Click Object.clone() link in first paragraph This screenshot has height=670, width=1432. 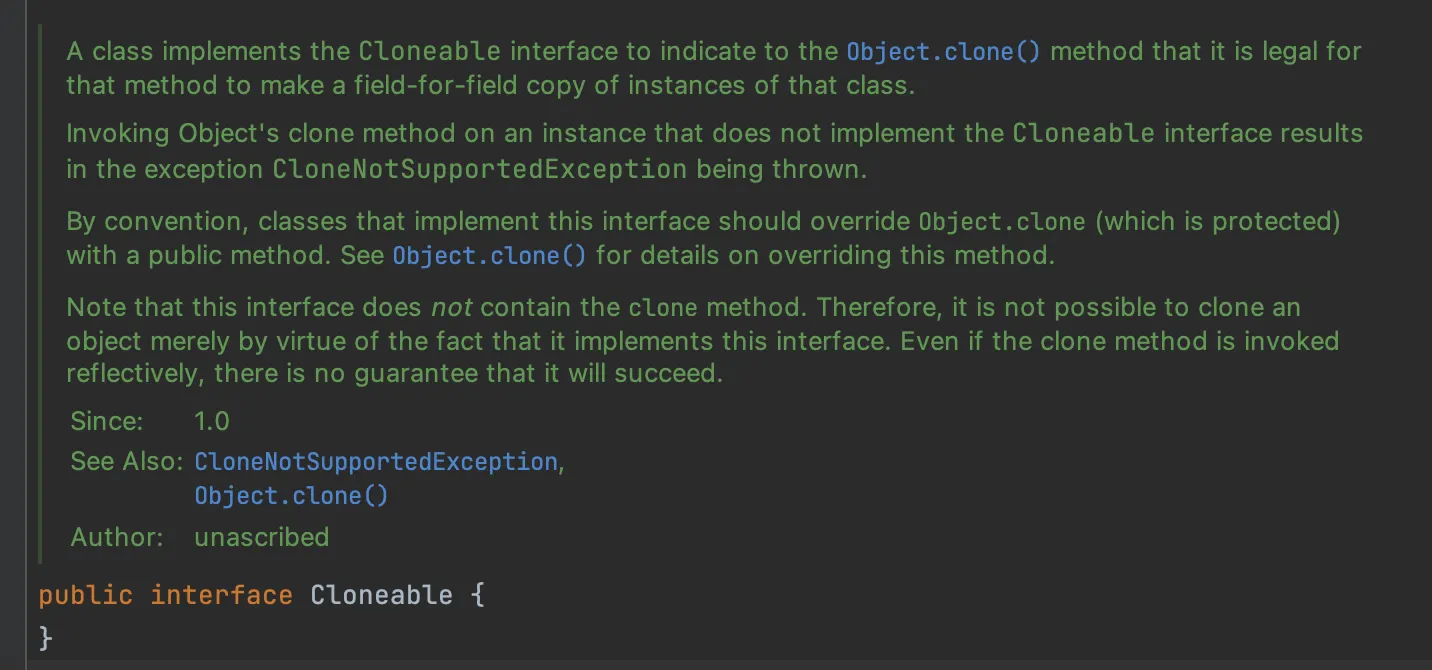943,51
